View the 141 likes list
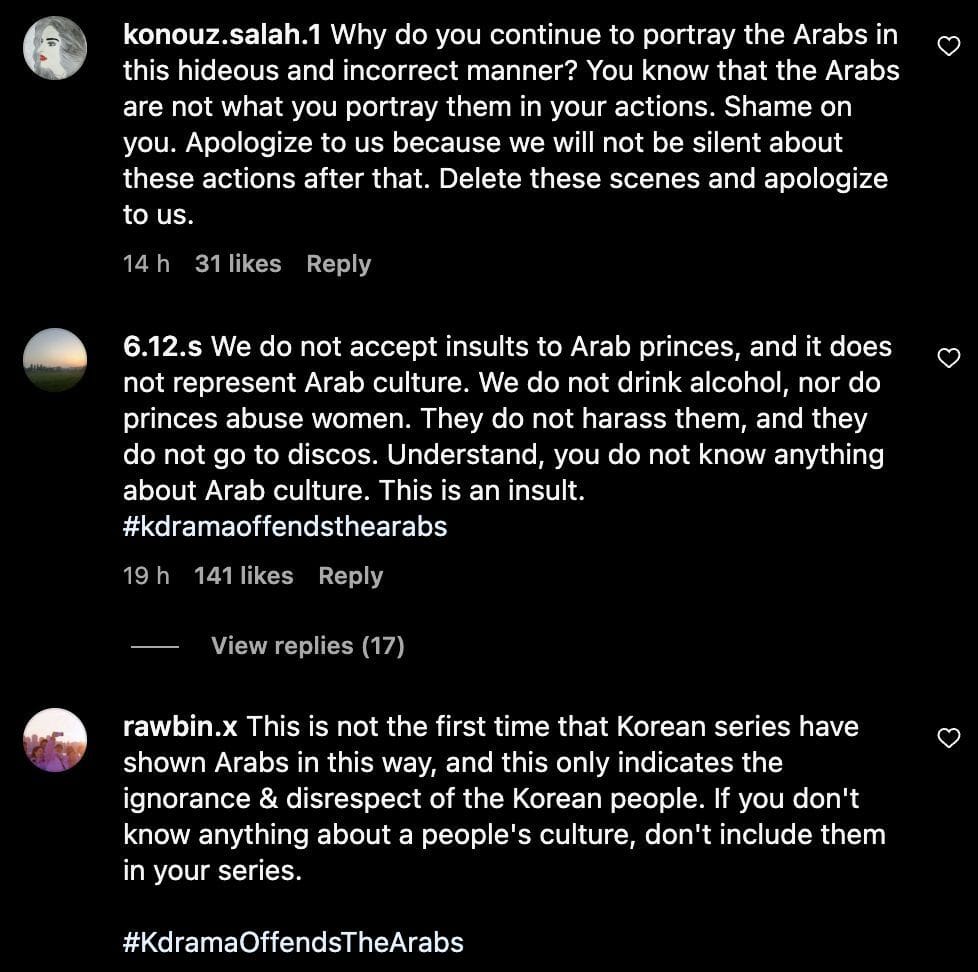This screenshot has height=972, width=978. [244, 576]
